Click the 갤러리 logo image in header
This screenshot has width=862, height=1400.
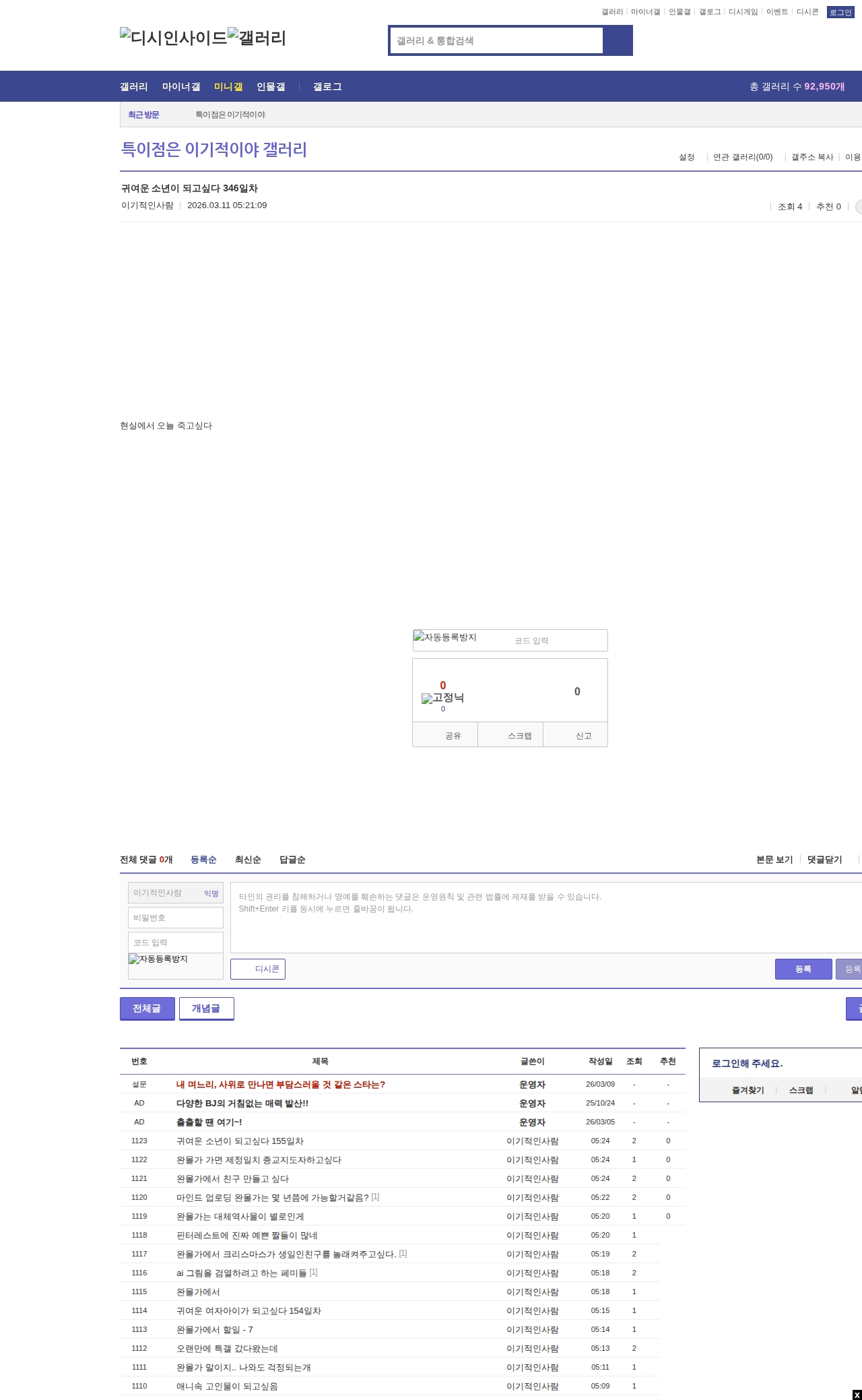[x=257, y=38]
